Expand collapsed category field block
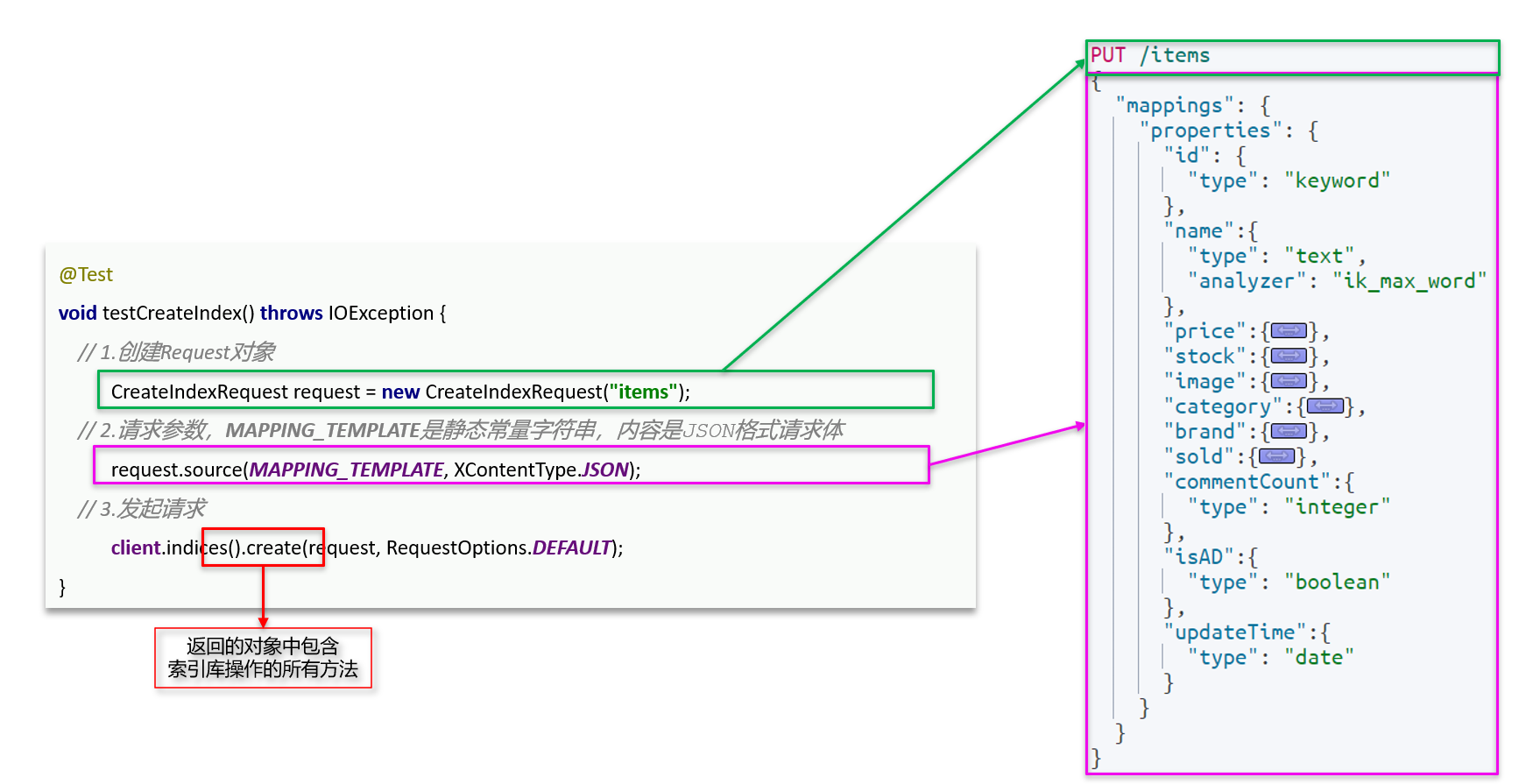Viewport: 1540px width, 784px height. 1325,406
